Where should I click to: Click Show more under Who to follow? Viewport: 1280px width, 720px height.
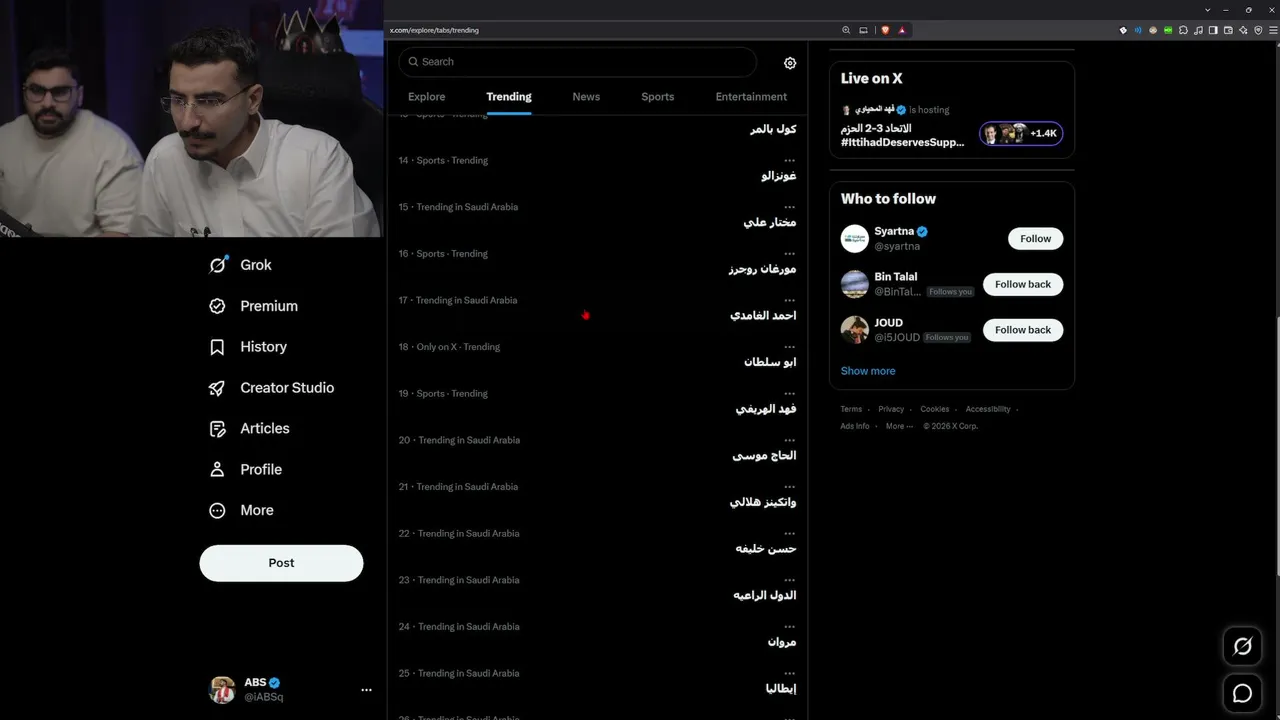[868, 371]
